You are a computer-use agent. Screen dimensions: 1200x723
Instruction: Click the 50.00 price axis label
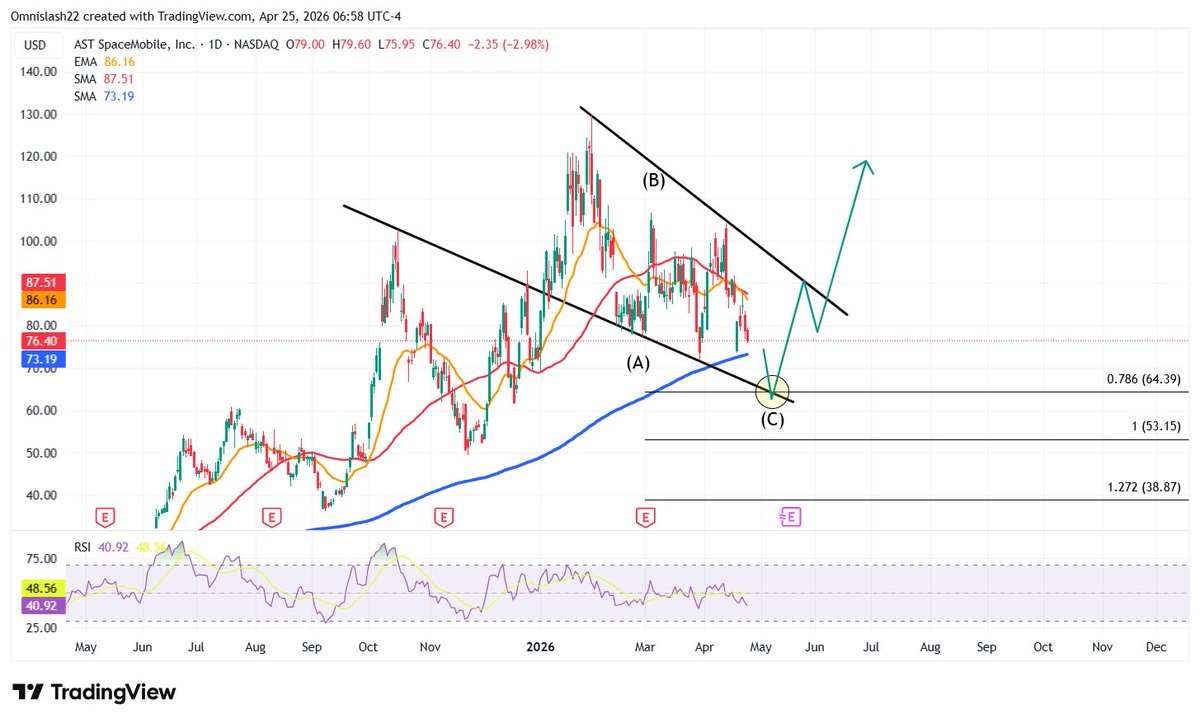tap(40, 453)
